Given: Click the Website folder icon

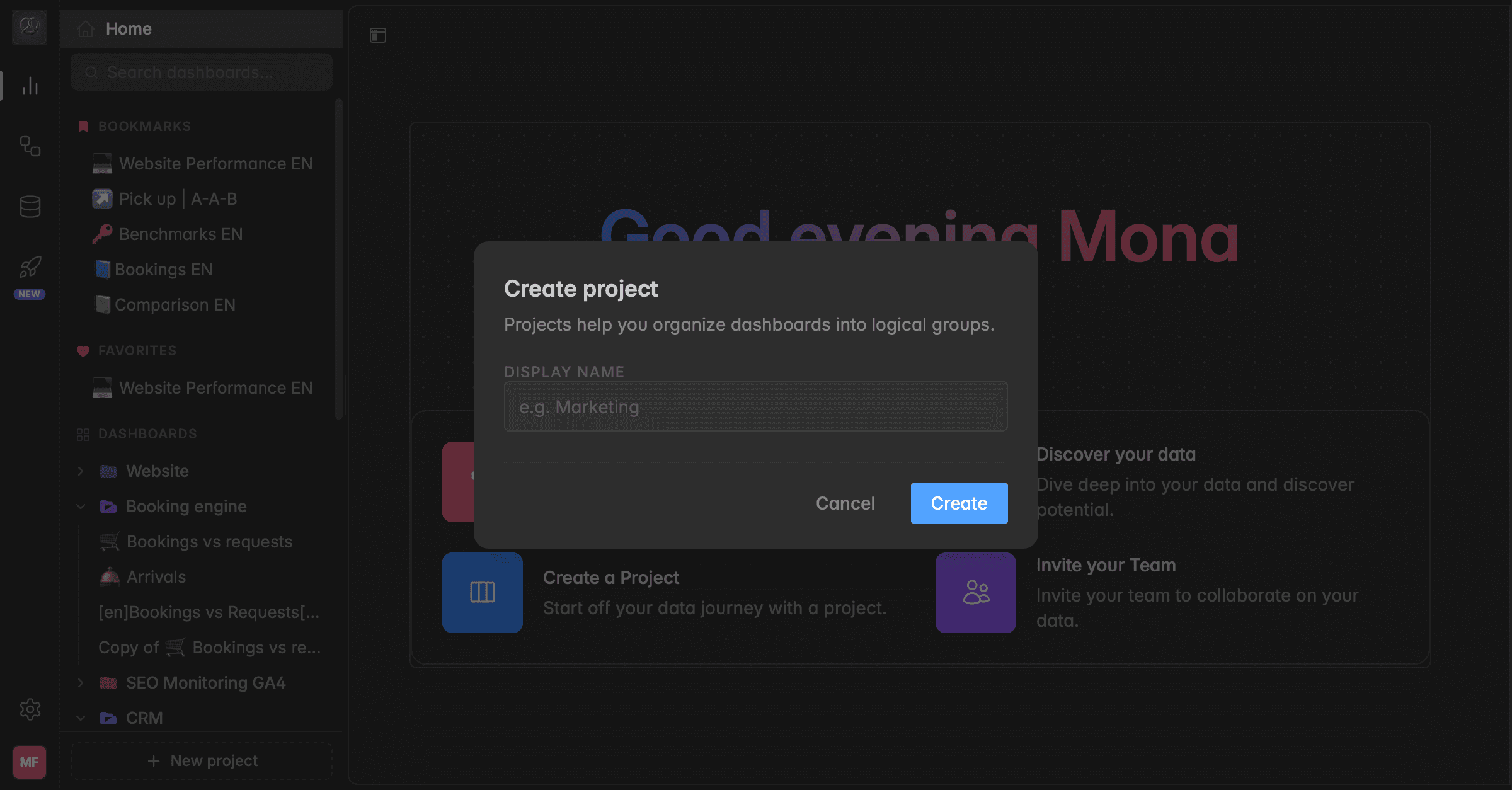Looking at the screenshot, I should tap(108, 471).
